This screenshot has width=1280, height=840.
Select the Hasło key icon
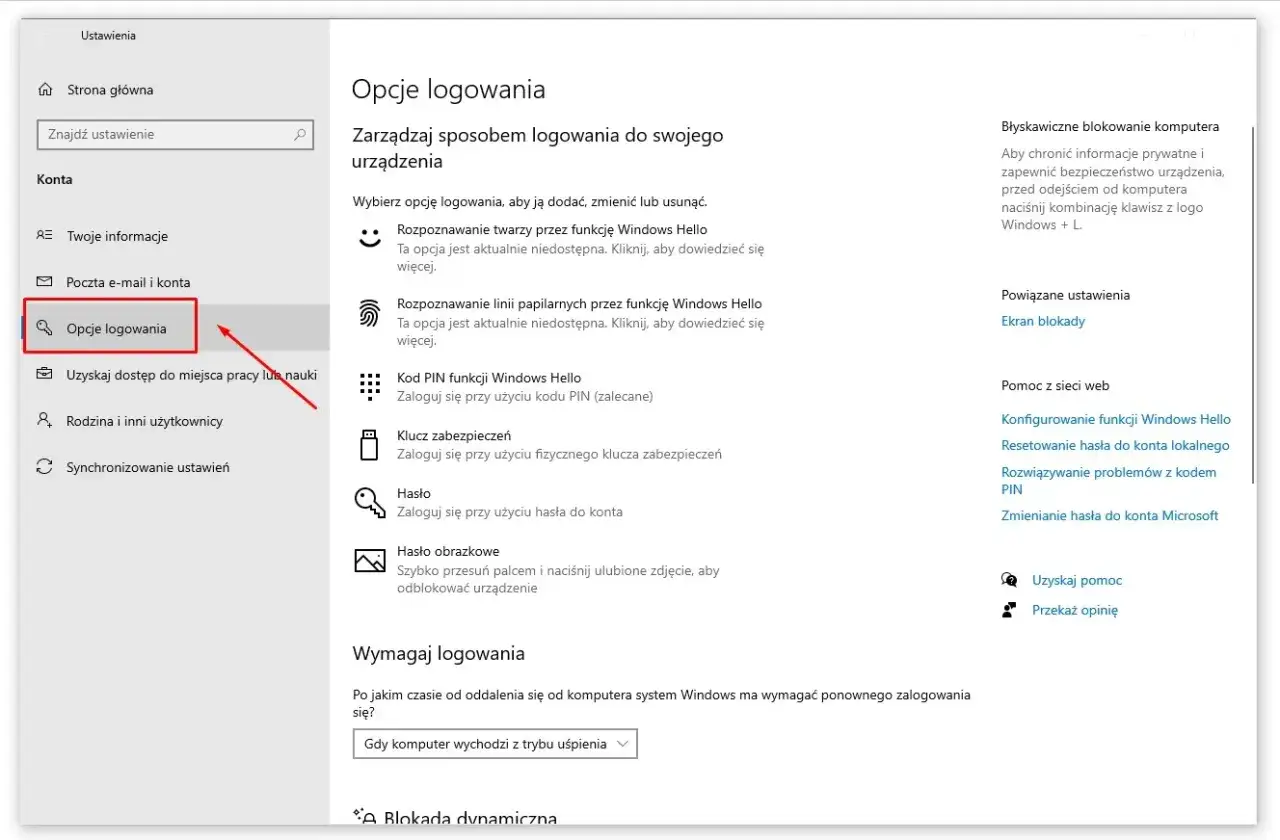(370, 502)
